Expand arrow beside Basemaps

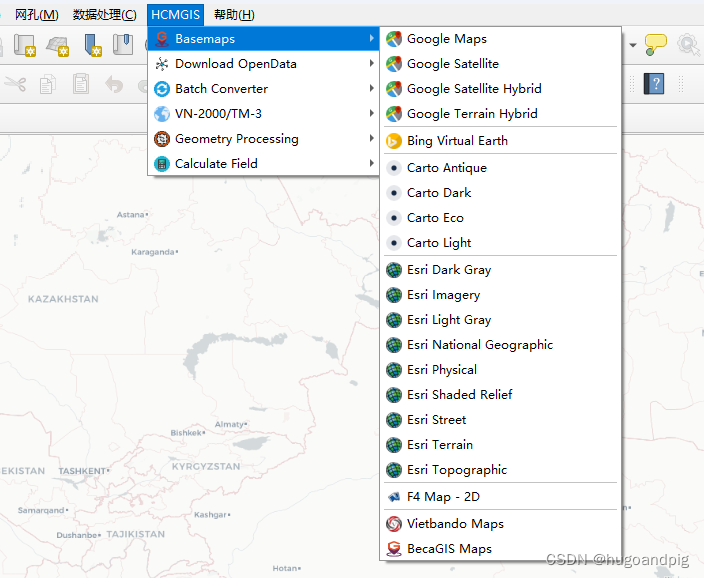click(371, 38)
